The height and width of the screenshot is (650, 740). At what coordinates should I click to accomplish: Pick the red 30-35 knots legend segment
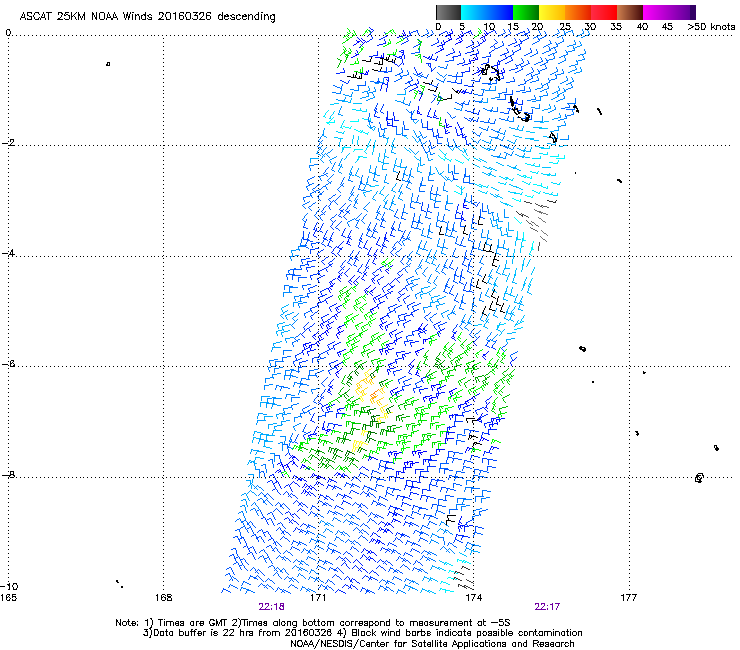(604, 12)
